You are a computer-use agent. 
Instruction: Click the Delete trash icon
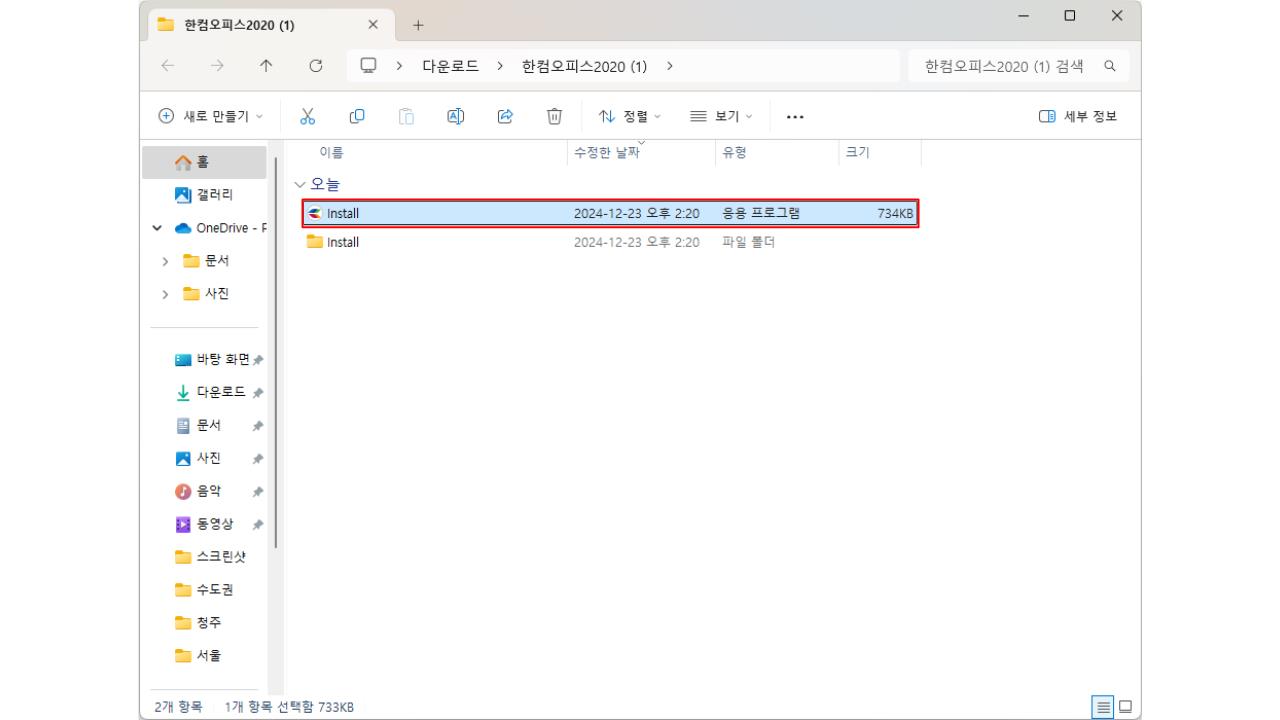click(x=554, y=116)
